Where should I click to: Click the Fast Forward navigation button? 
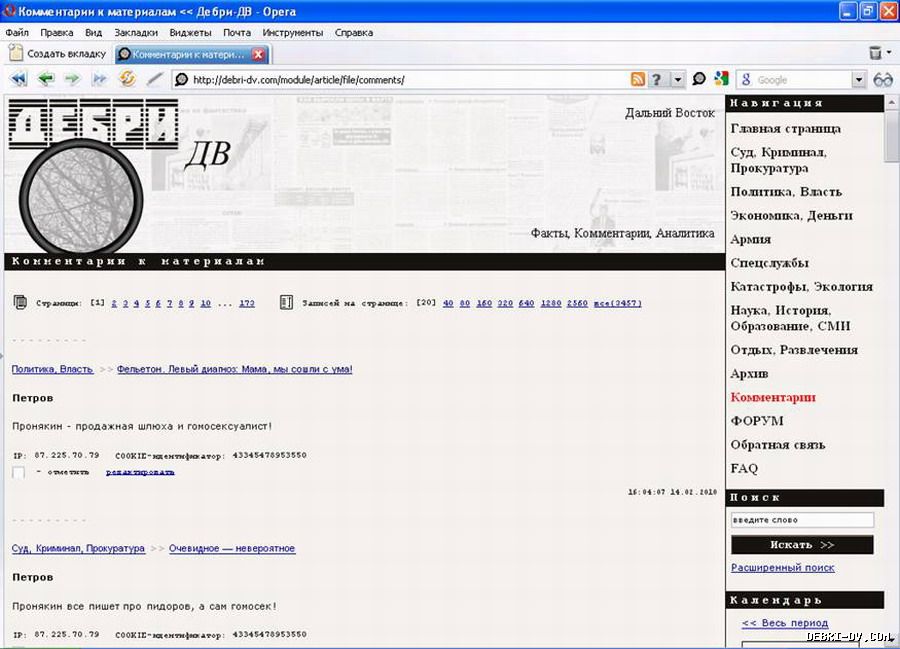click(99, 79)
